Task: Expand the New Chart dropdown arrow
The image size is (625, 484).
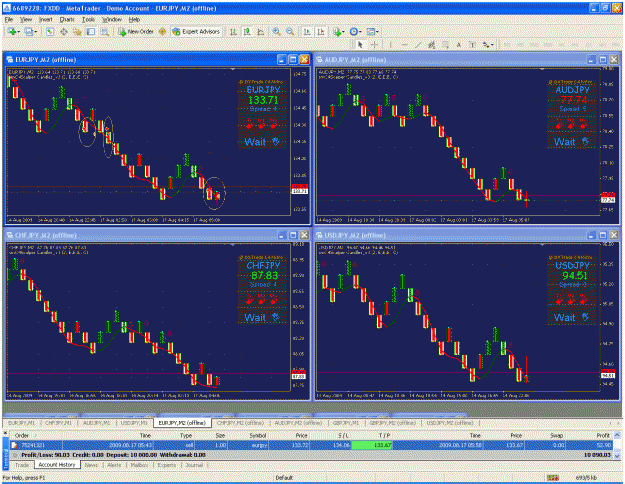Action: (x=18, y=32)
